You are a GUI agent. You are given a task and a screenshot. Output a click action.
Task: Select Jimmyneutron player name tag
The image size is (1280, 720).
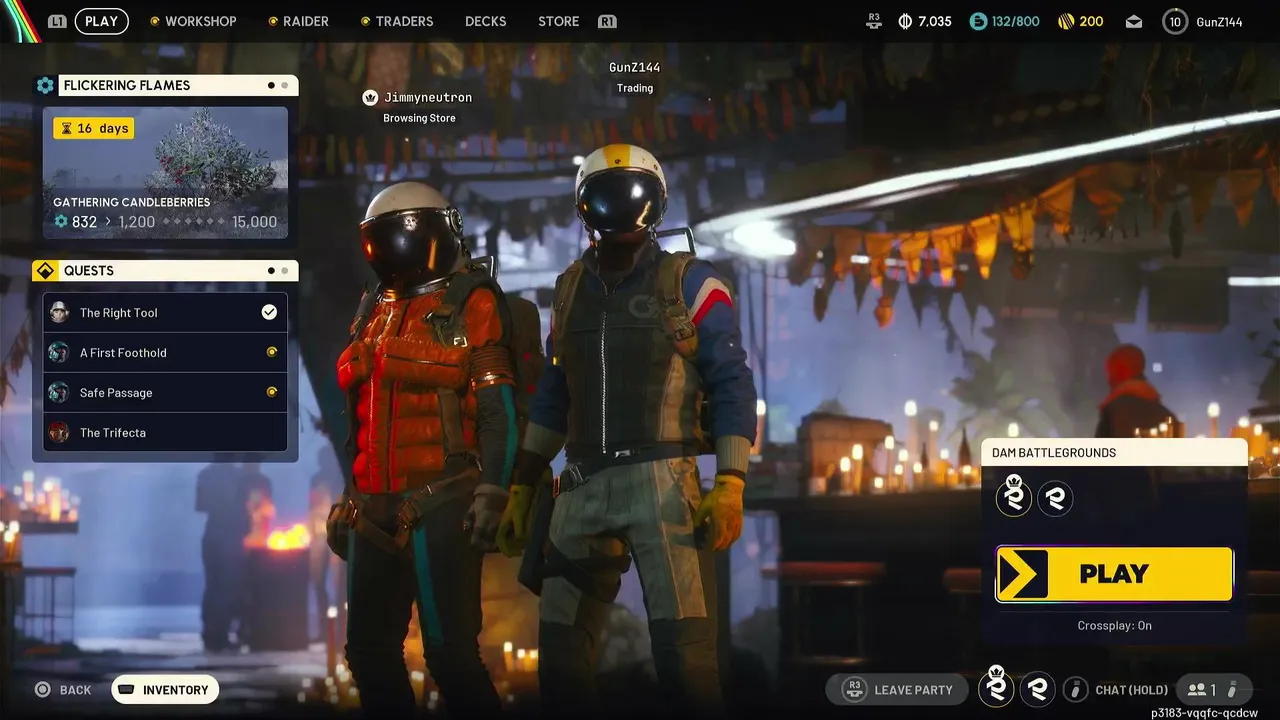[427, 97]
